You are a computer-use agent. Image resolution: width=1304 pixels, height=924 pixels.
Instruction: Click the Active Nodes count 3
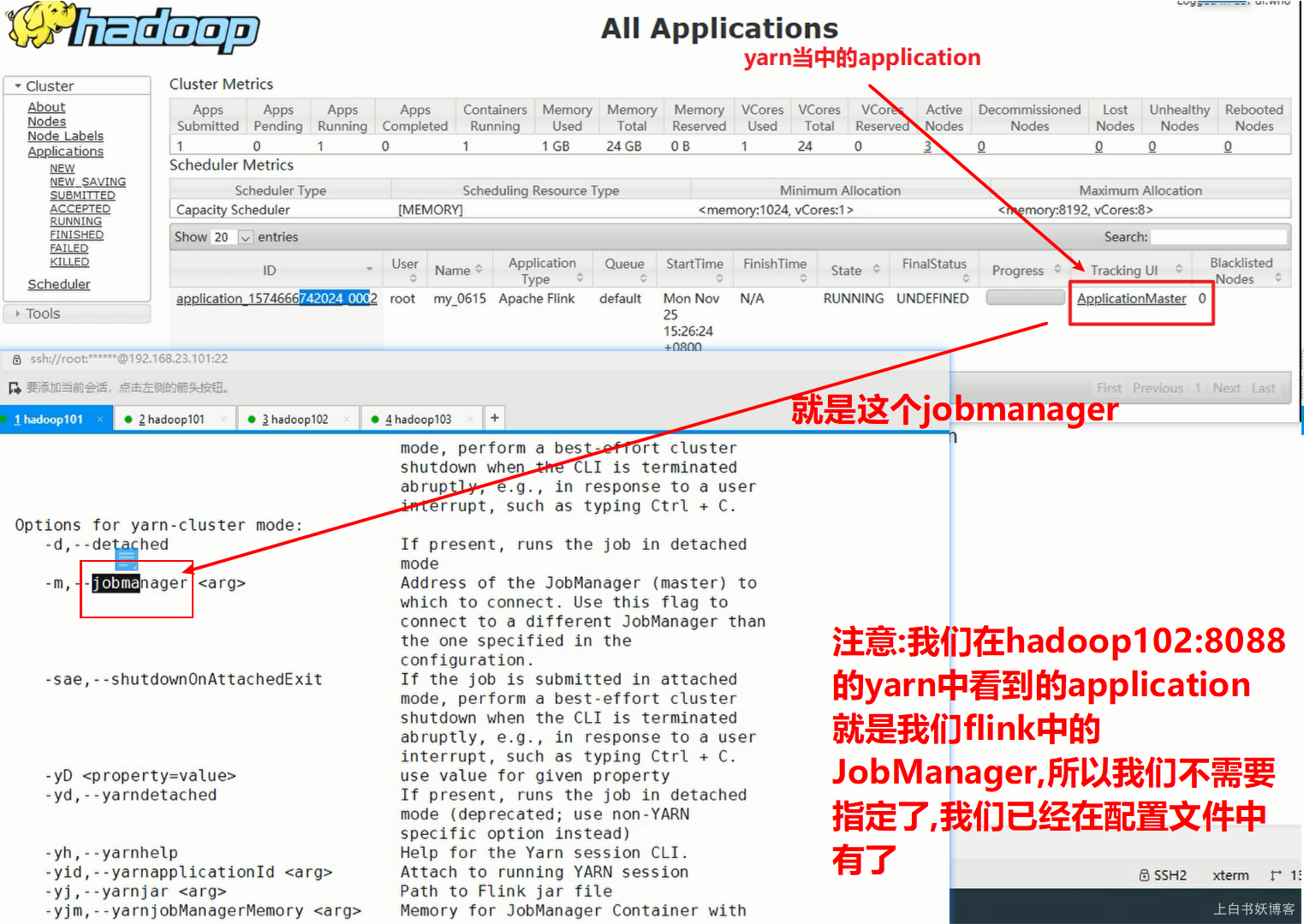[927, 146]
